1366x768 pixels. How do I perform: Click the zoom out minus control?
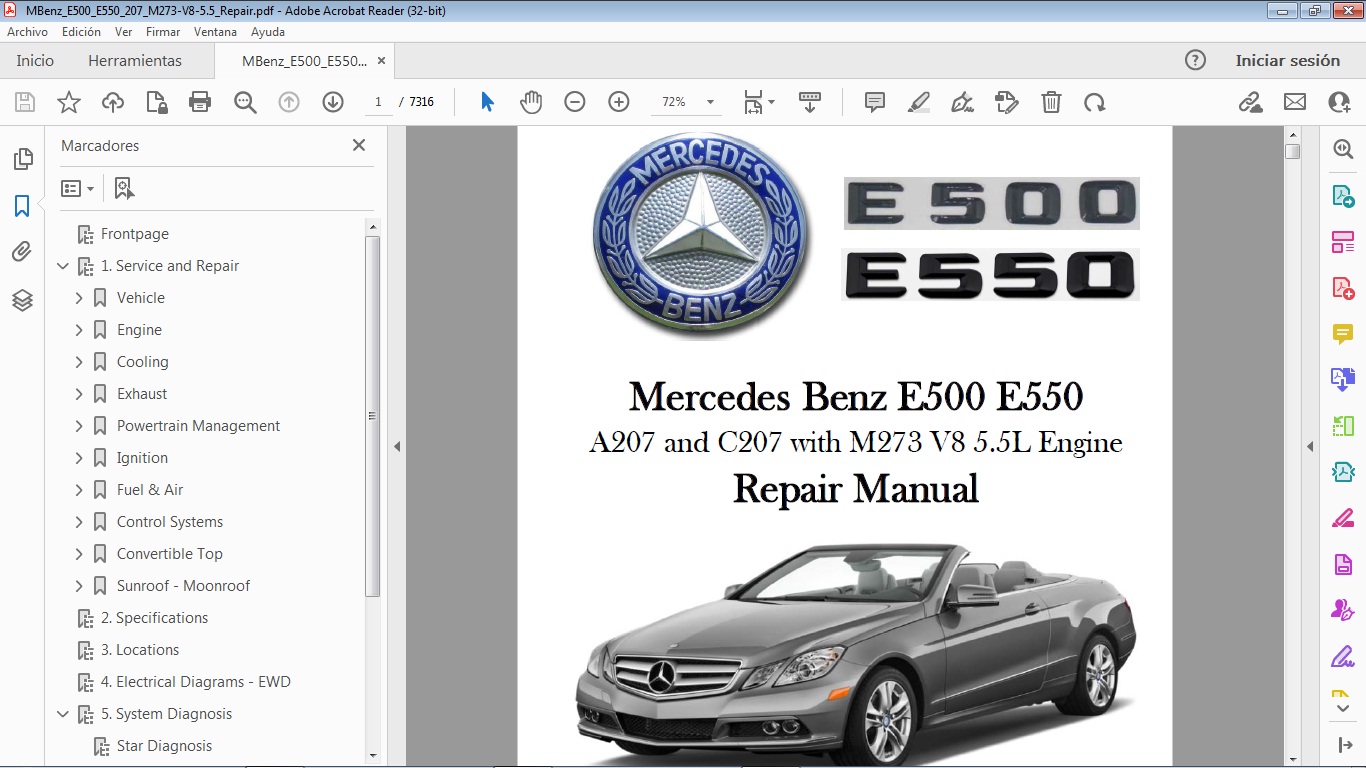click(x=574, y=101)
